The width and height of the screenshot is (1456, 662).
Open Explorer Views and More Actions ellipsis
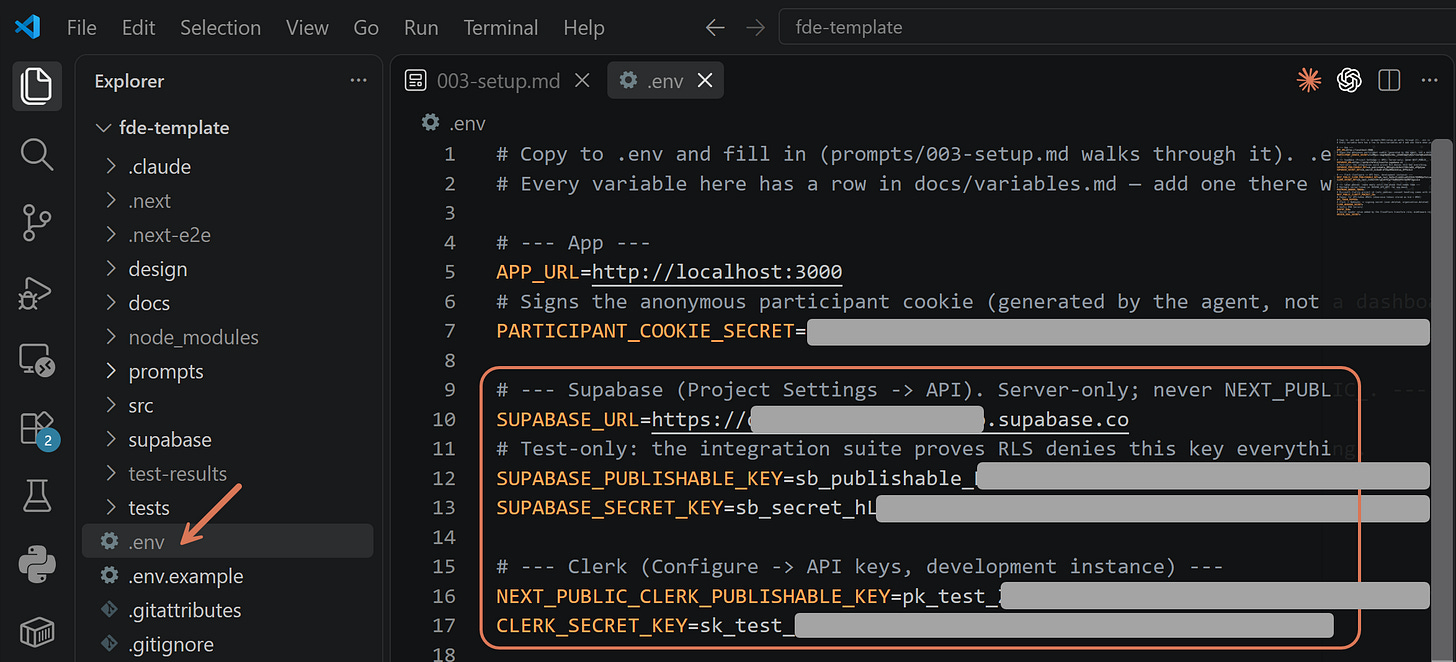[x=358, y=81]
